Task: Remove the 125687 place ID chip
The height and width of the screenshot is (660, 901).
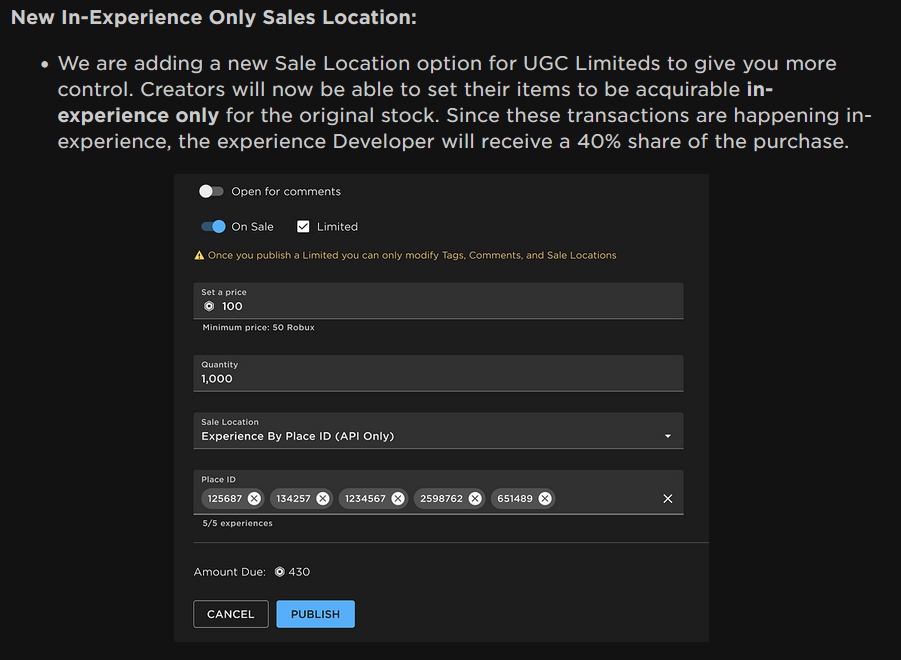Action: pos(254,499)
